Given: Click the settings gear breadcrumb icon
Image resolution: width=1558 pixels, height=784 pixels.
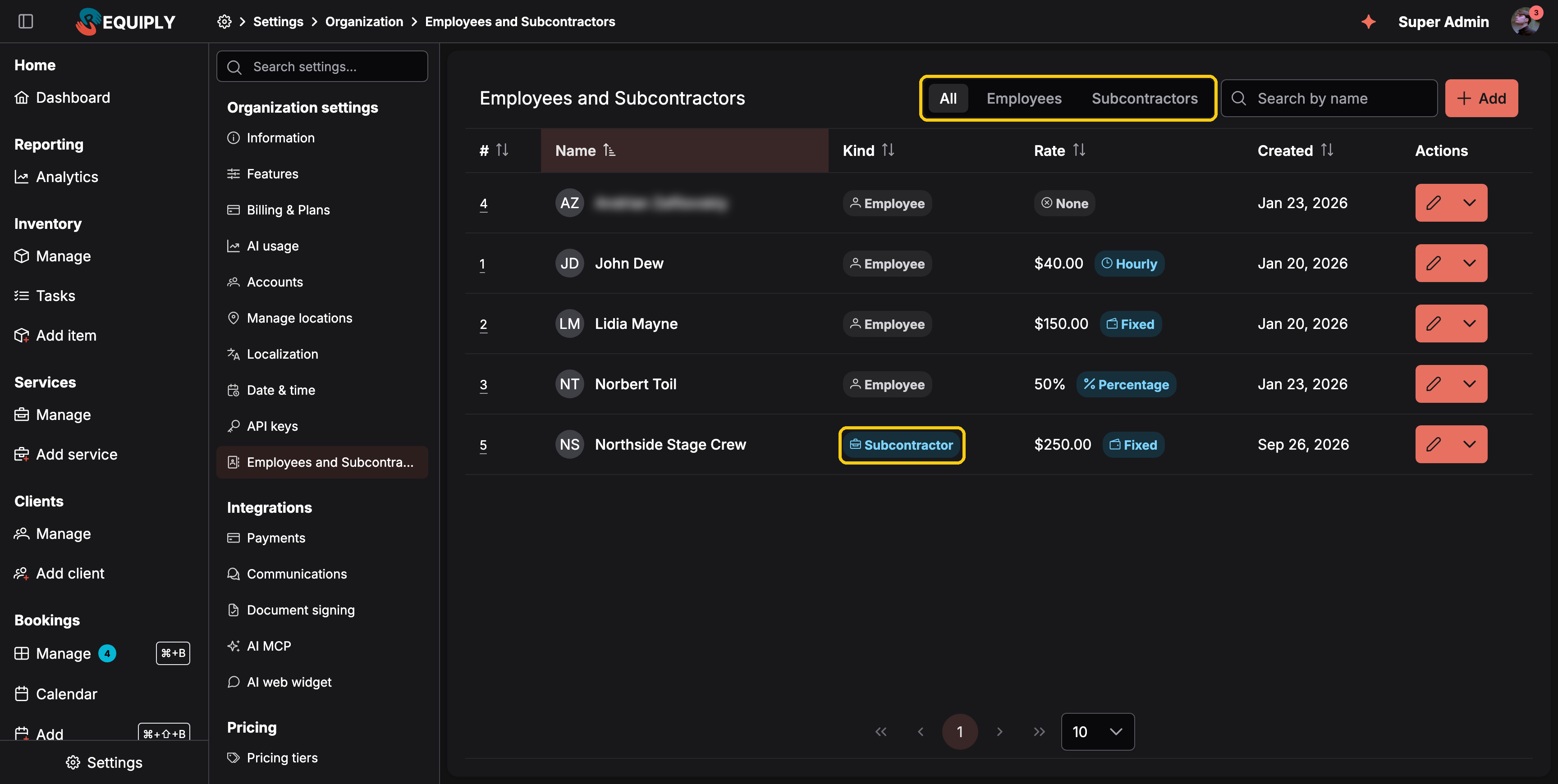Looking at the screenshot, I should click(225, 22).
